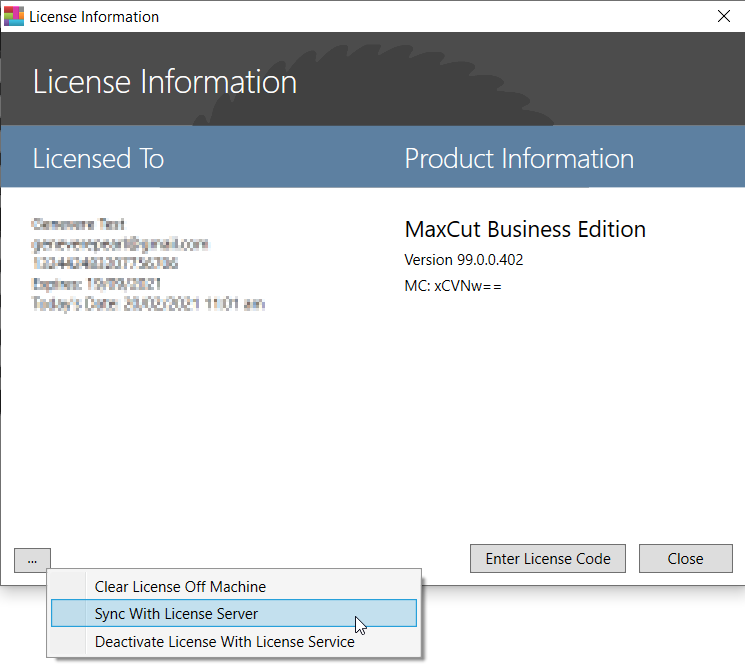This screenshot has width=745, height=668.
Task: Click the Close button at bottom right
Action: 685,559
